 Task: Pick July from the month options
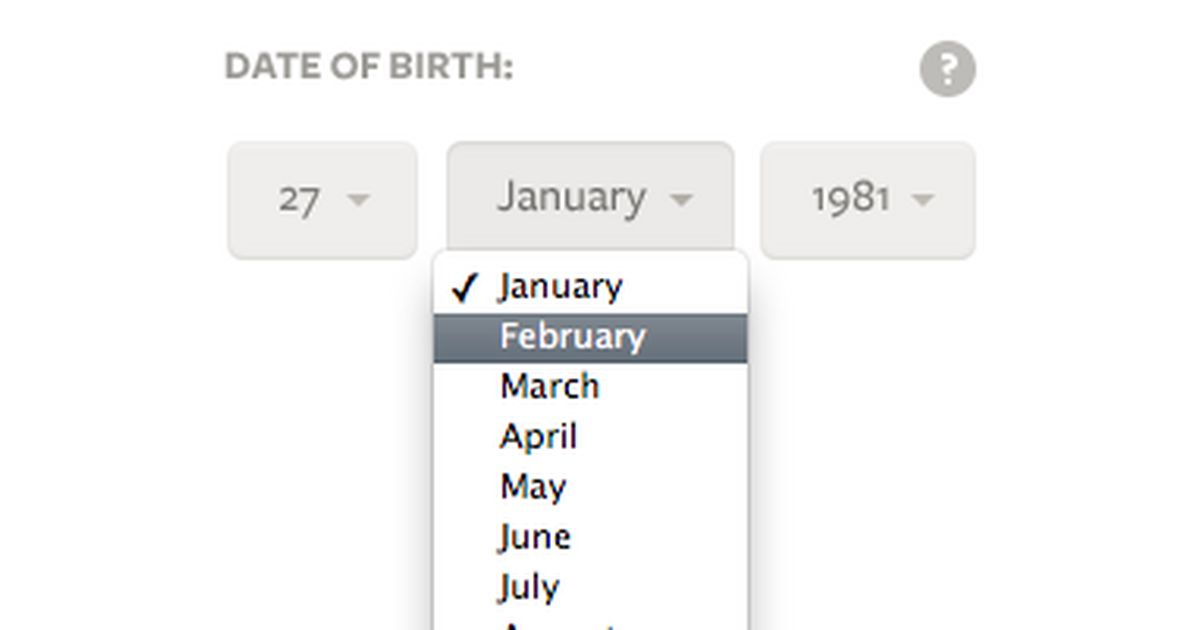529,587
